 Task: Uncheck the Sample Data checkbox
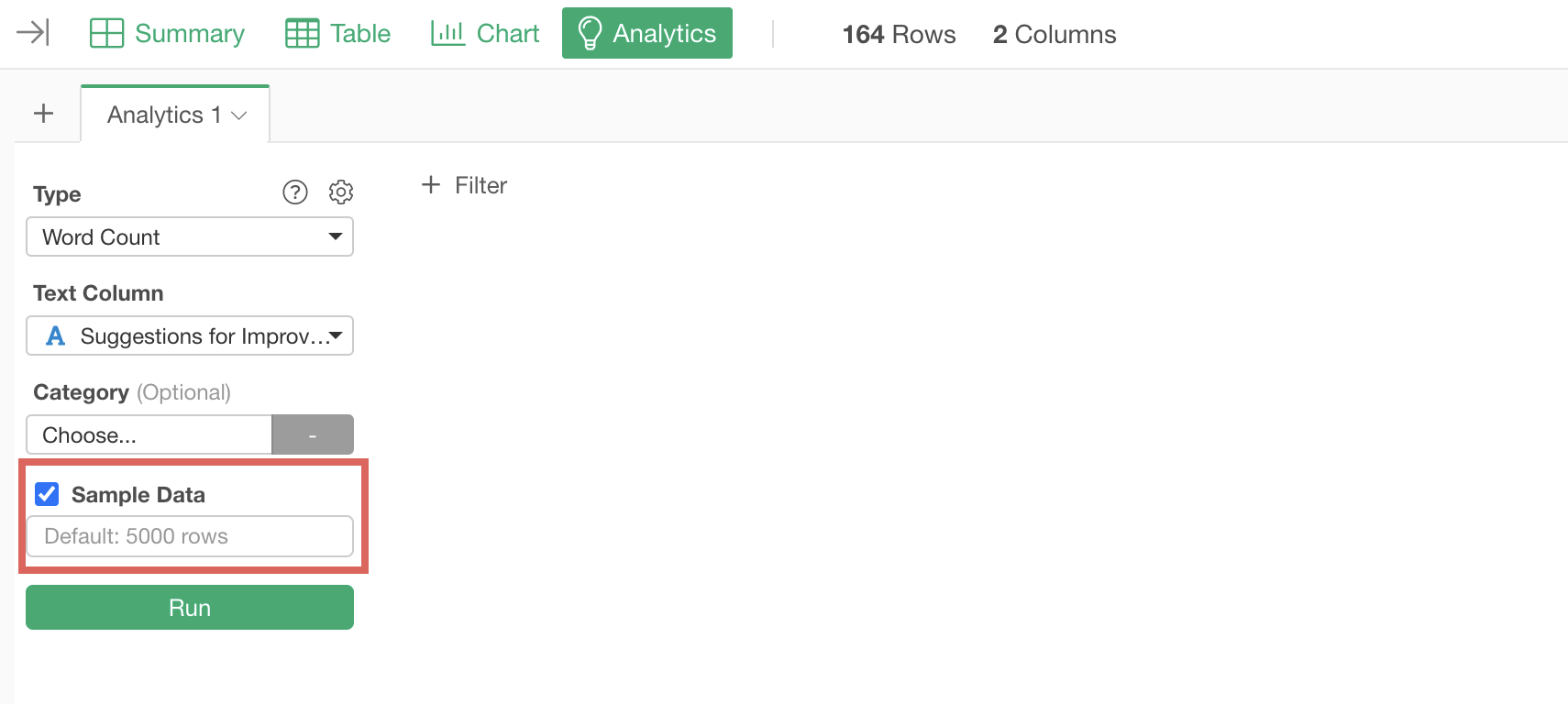point(47,494)
